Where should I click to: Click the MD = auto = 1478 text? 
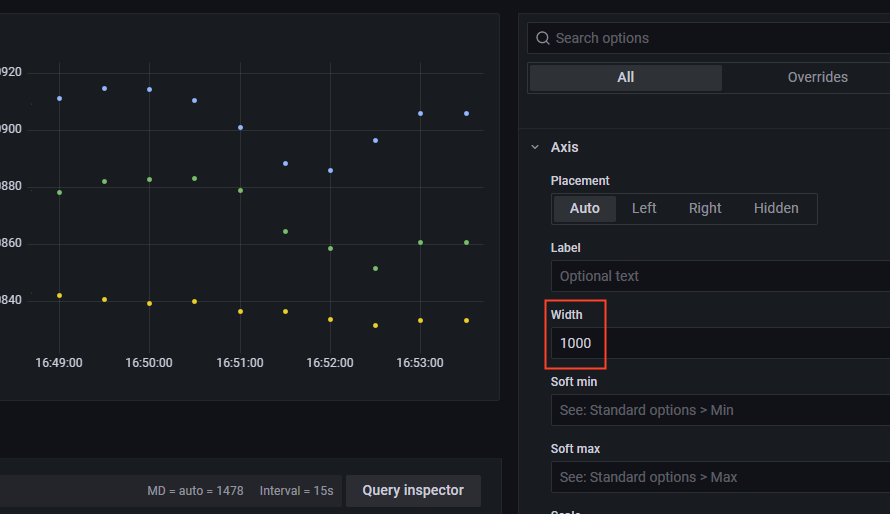click(195, 491)
